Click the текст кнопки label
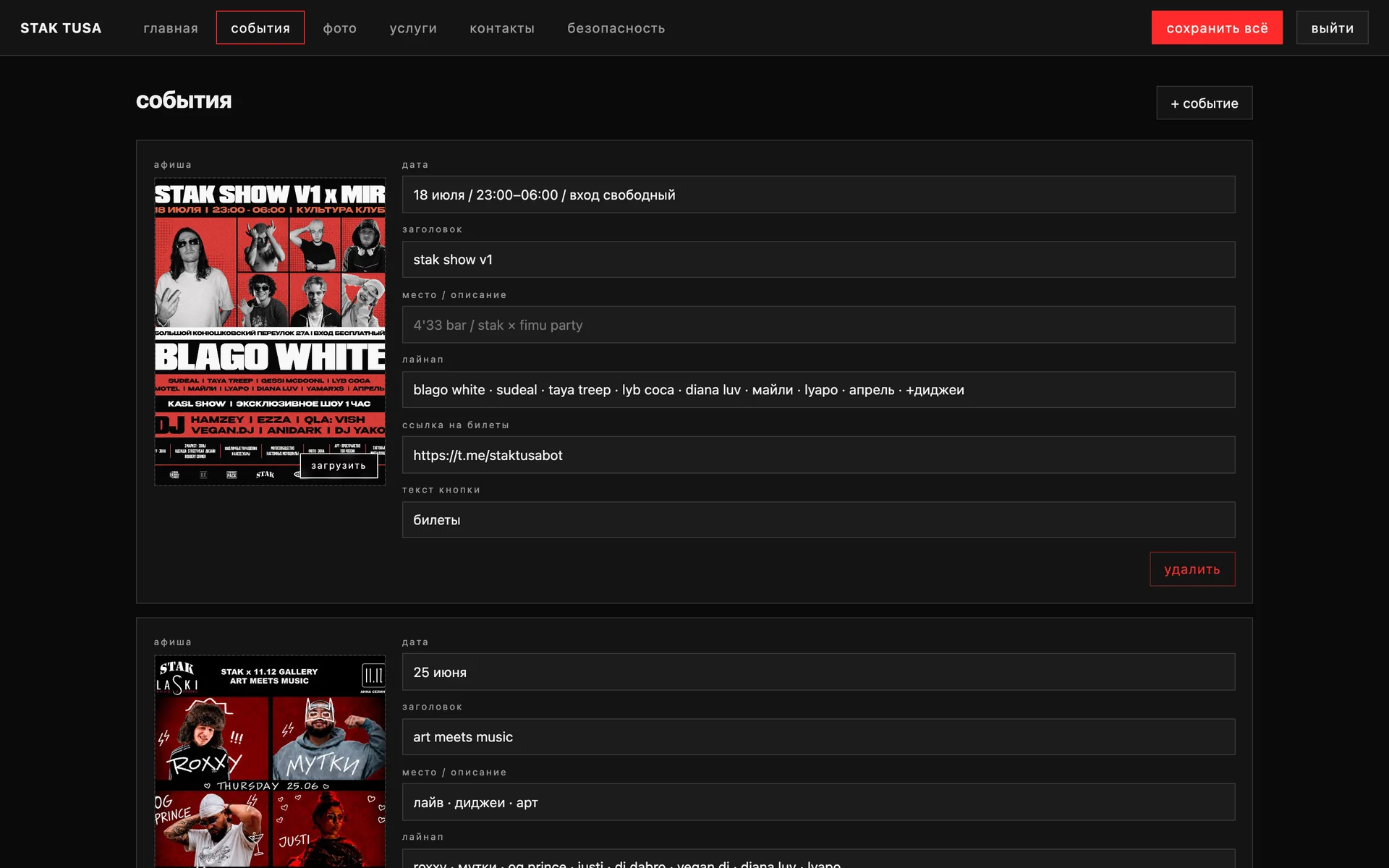 (x=441, y=490)
